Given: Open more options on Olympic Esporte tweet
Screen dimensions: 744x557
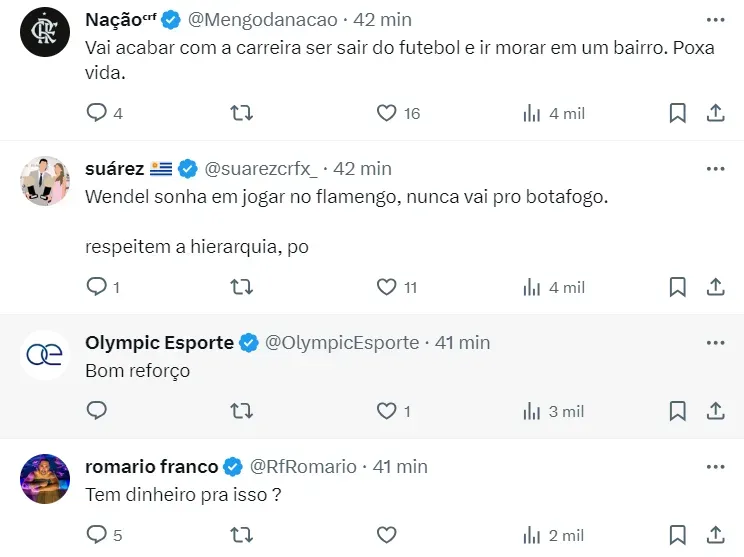Looking at the screenshot, I should (x=715, y=342).
